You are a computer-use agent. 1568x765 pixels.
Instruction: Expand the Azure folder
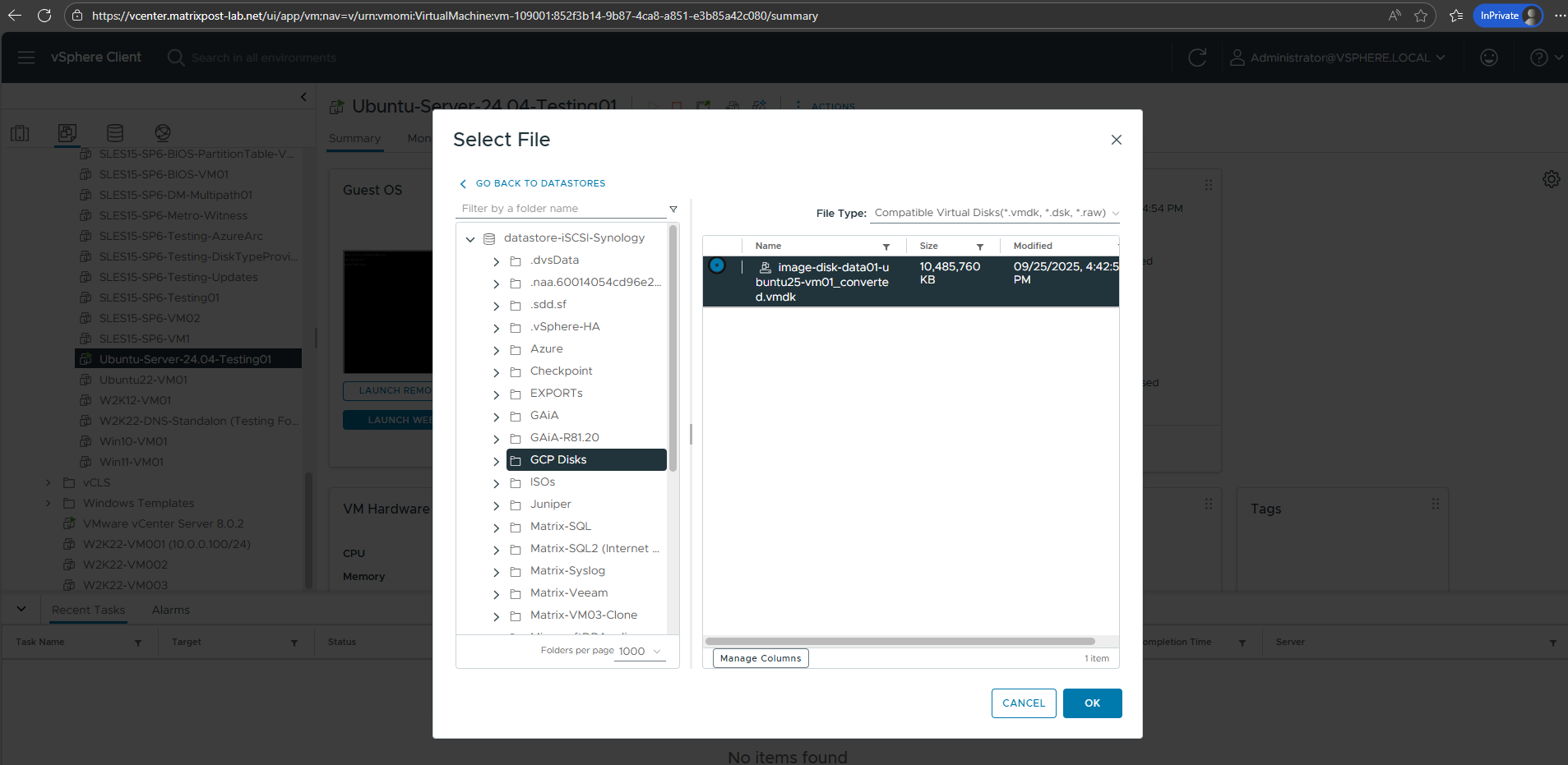[x=496, y=350]
